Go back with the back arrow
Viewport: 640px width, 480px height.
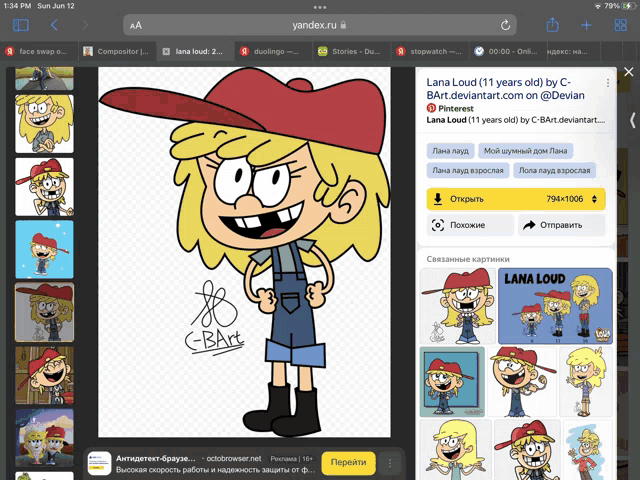coord(54,25)
